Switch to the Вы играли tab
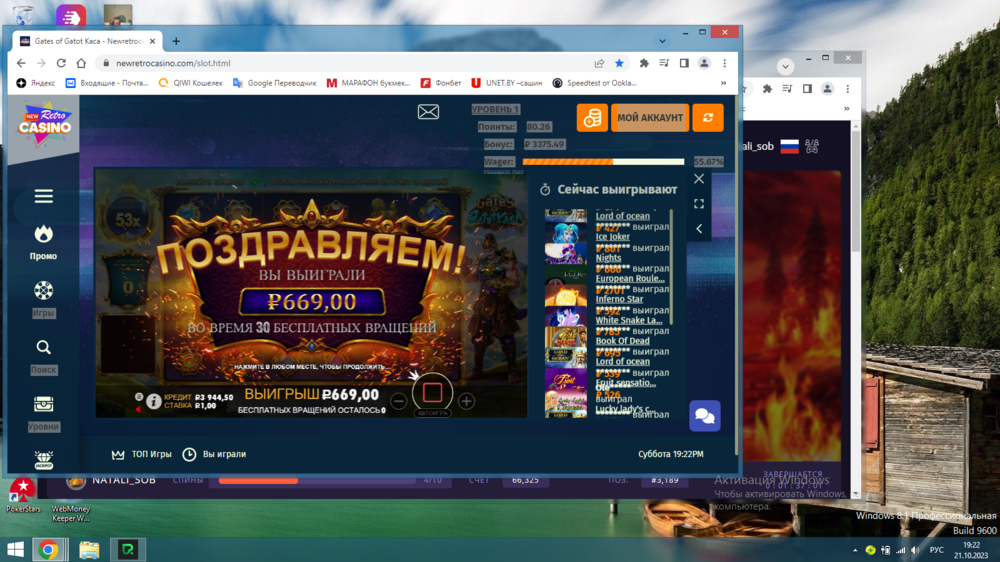Image resolution: width=1000 pixels, height=562 pixels. (x=214, y=454)
